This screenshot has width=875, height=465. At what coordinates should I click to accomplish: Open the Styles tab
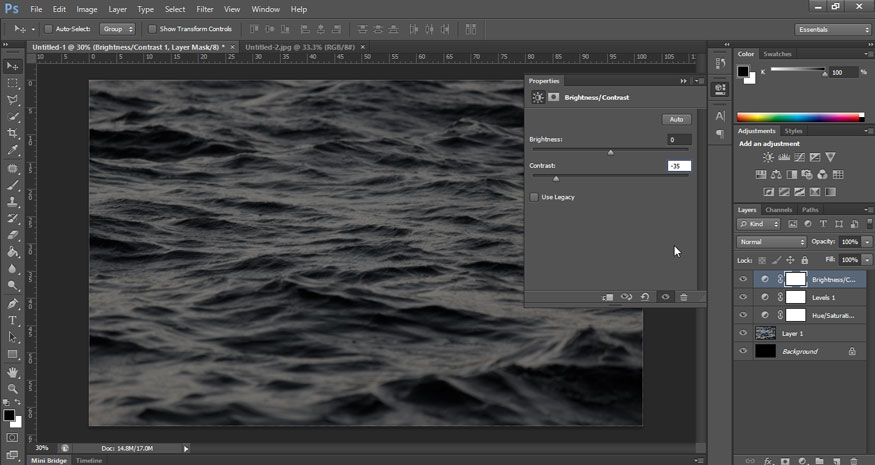pyautogui.click(x=793, y=131)
